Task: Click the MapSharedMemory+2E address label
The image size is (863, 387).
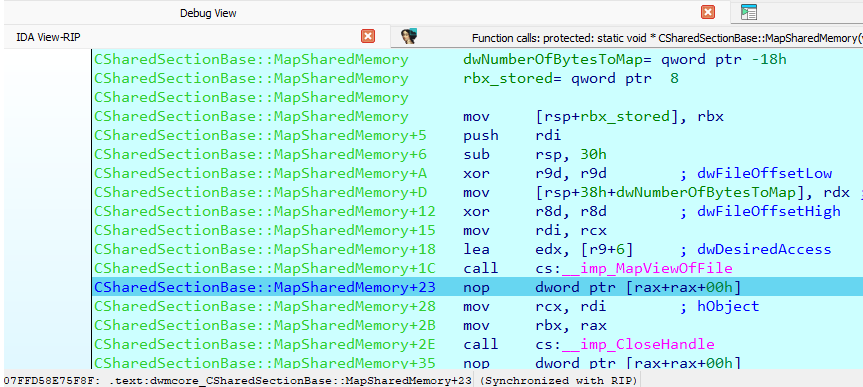Action: [265, 345]
